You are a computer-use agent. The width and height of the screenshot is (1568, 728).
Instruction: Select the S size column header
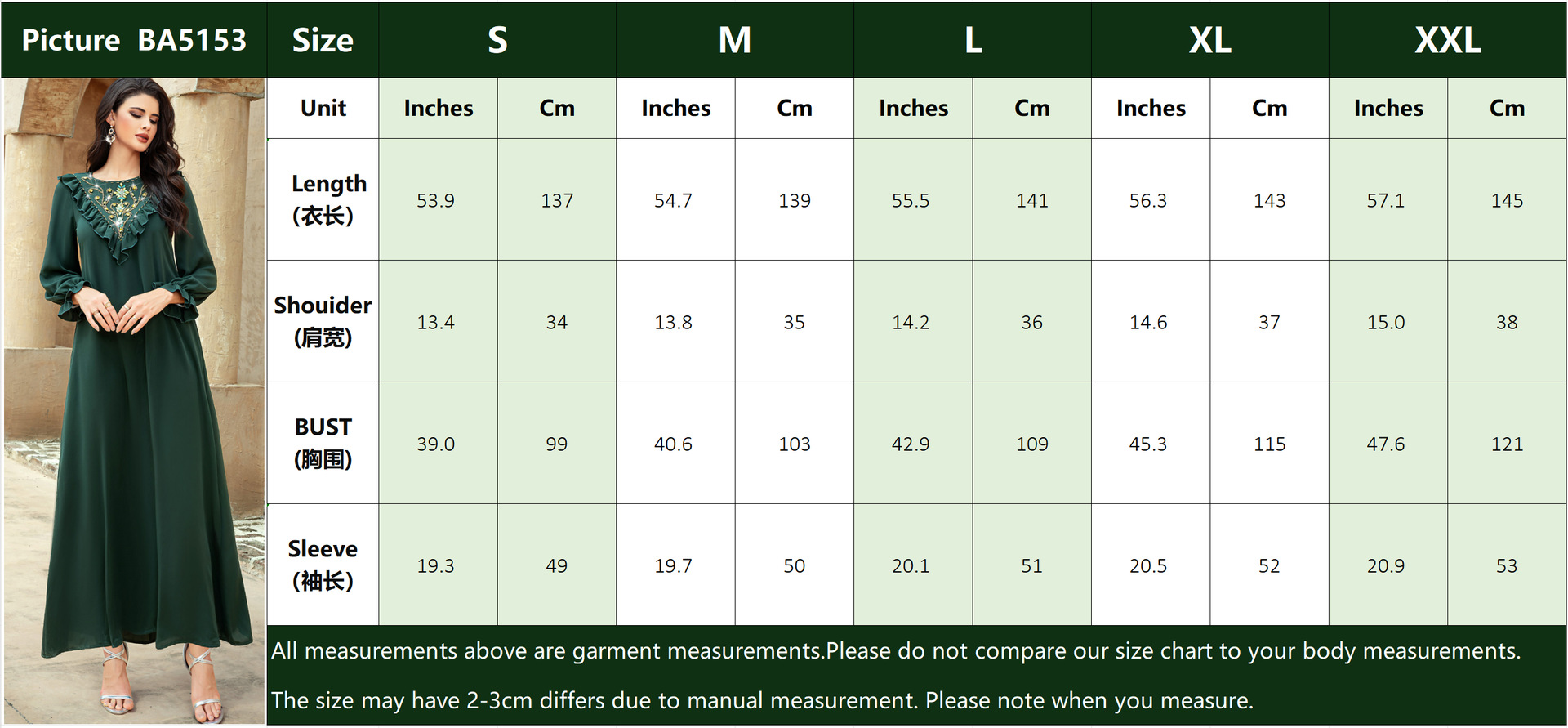pos(497,40)
